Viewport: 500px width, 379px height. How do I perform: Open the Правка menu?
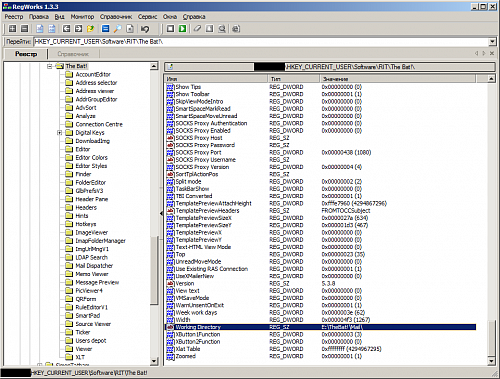tap(39, 17)
